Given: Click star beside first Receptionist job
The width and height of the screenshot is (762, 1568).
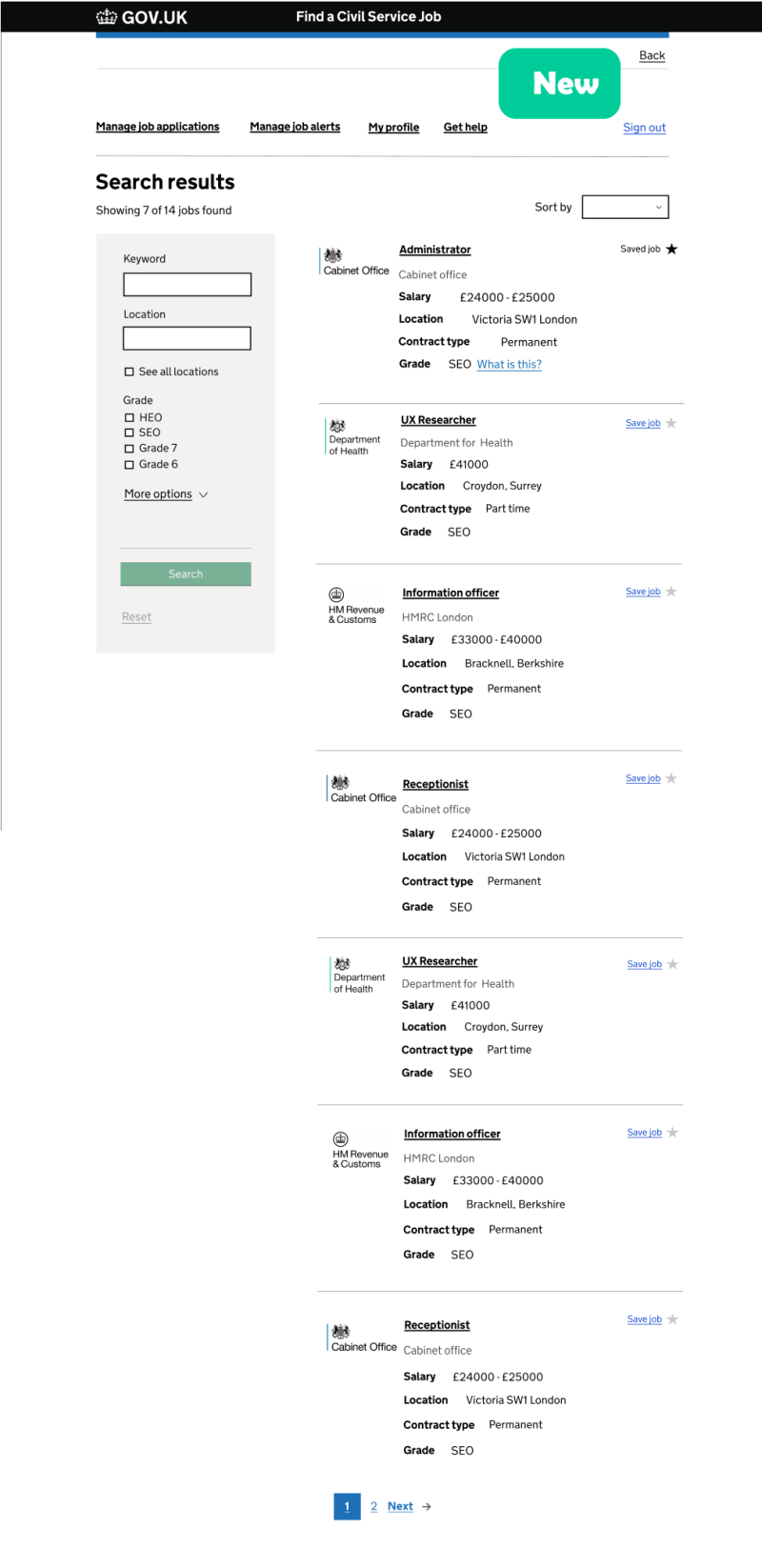Looking at the screenshot, I should coord(672,778).
